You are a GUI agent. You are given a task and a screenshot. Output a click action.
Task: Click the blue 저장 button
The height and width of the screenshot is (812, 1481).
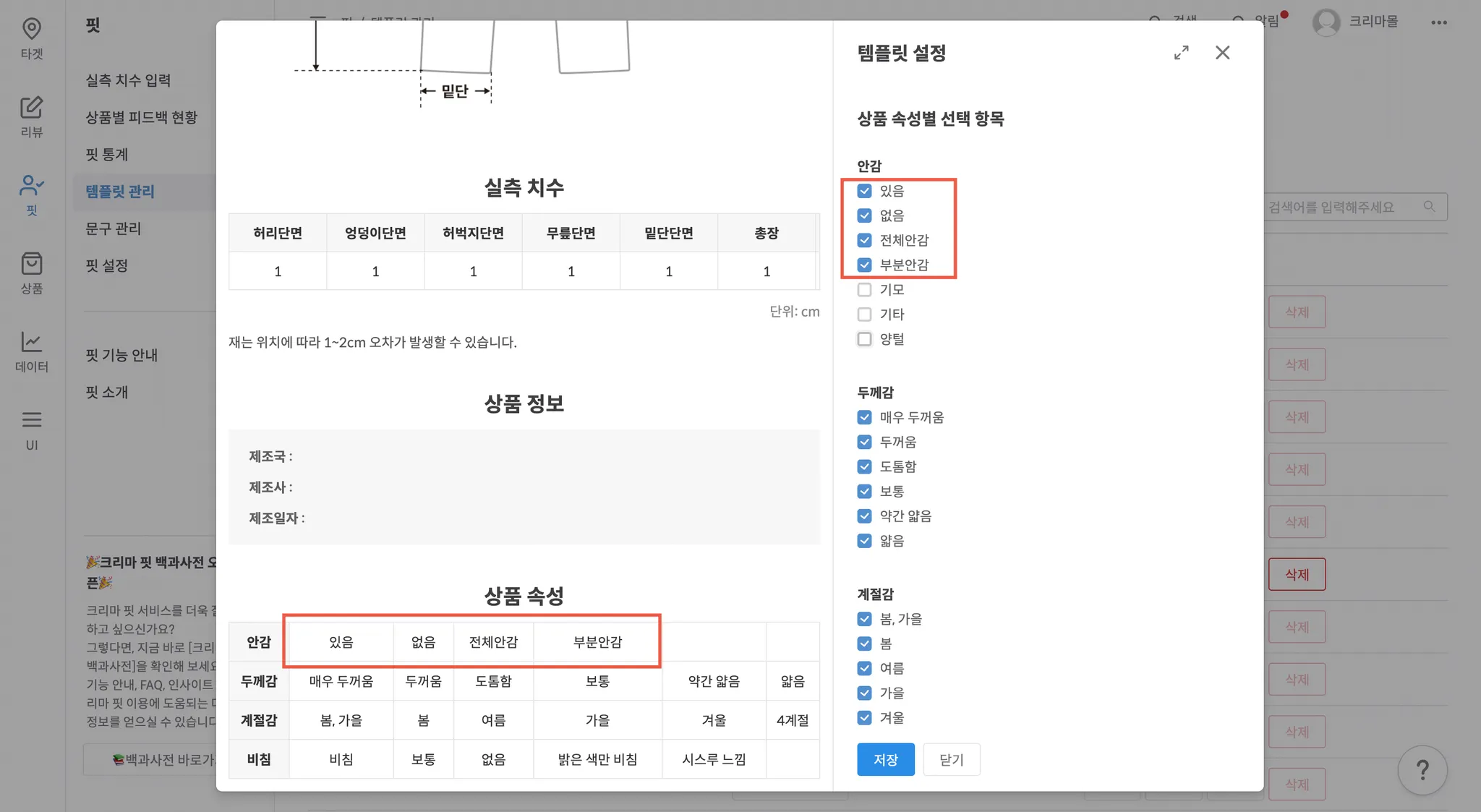(885, 759)
